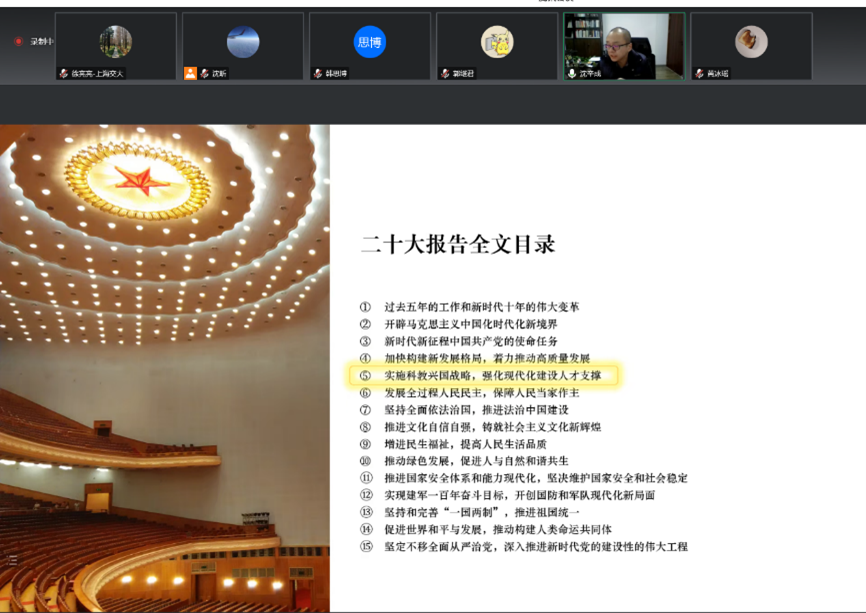
Task: Select the live webcam video tile
Action: pyautogui.click(x=624, y=45)
